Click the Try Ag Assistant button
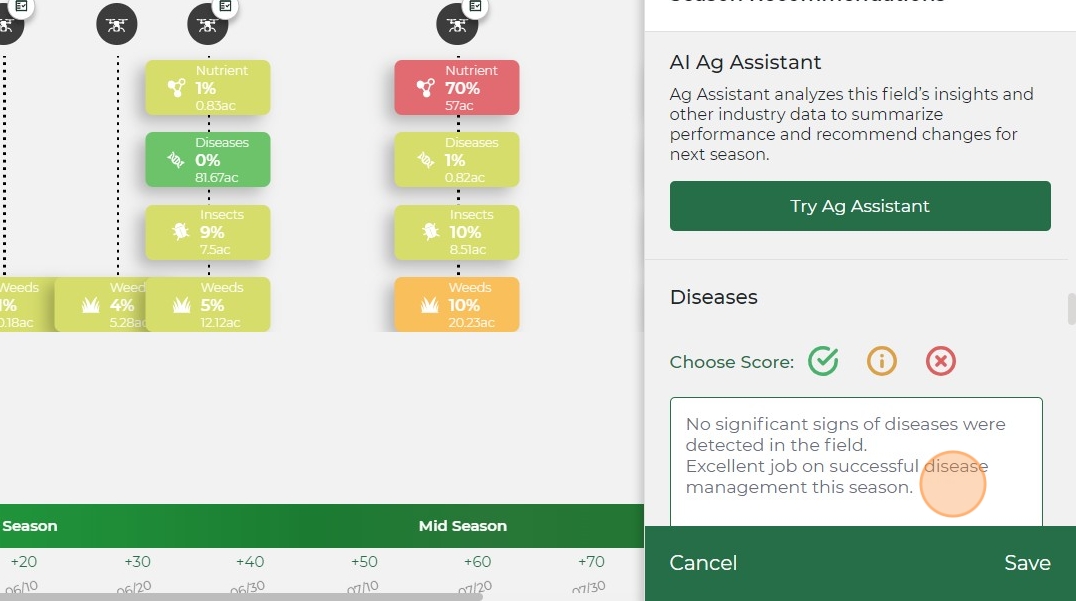This screenshot has height=601, width=1076. 860,206
